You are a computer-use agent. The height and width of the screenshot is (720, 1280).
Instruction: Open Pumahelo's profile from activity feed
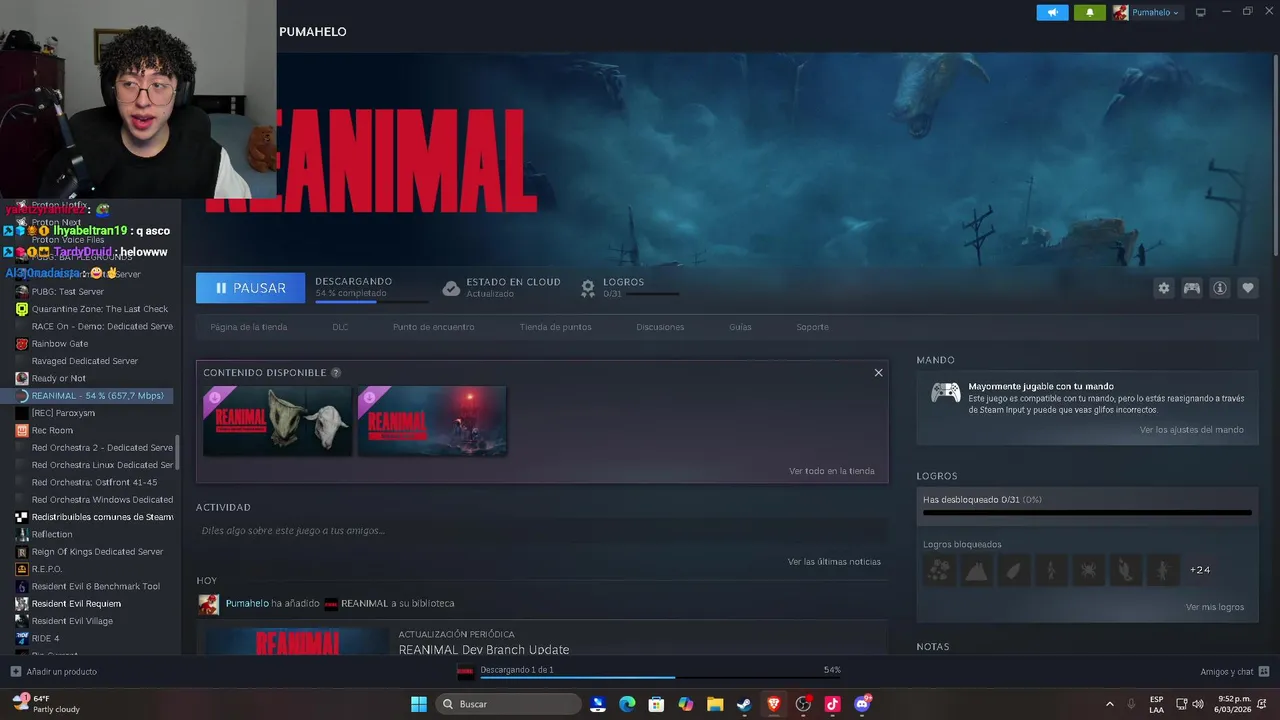247,604
